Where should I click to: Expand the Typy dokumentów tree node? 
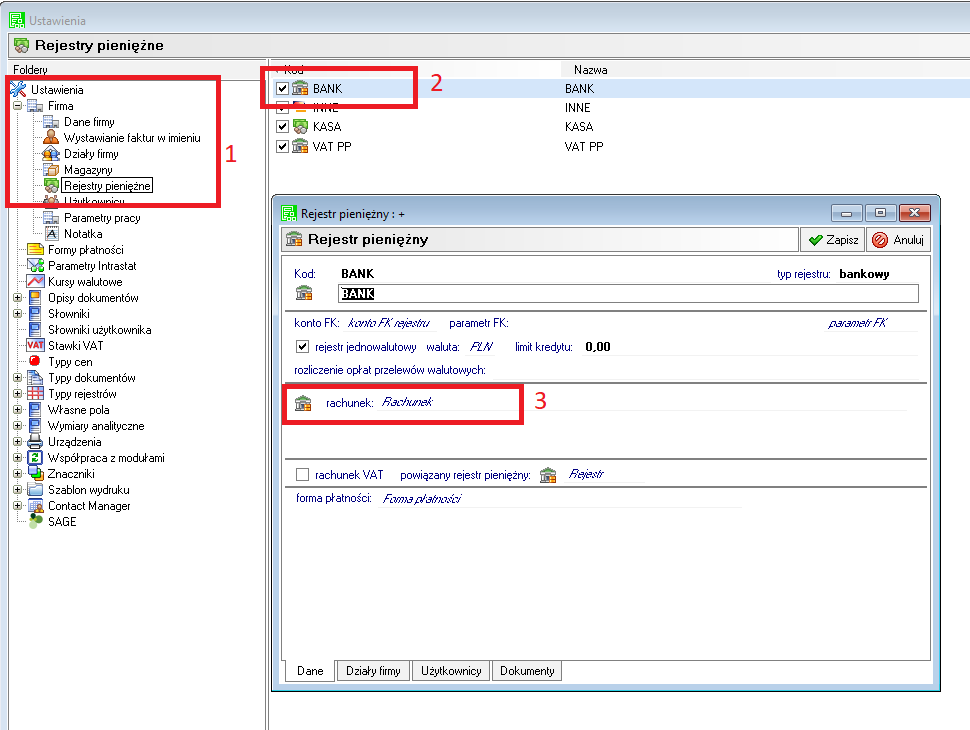(x=17, y=378)
